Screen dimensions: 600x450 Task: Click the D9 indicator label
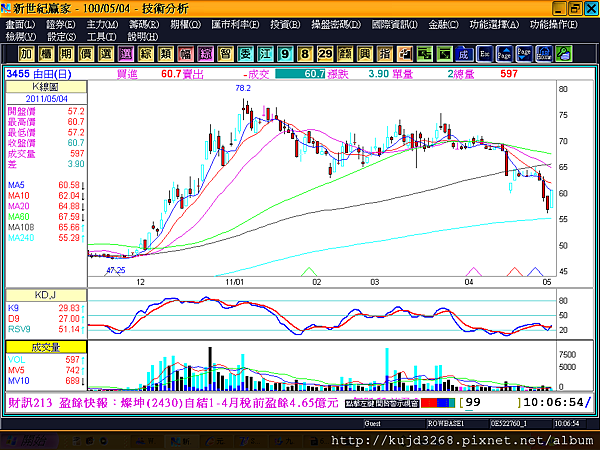pyautogui.click(x=13, y=319)
